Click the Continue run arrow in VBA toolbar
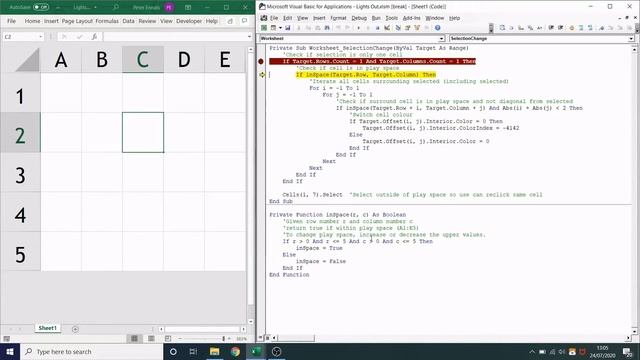640x360 pixels. [358, 28]
